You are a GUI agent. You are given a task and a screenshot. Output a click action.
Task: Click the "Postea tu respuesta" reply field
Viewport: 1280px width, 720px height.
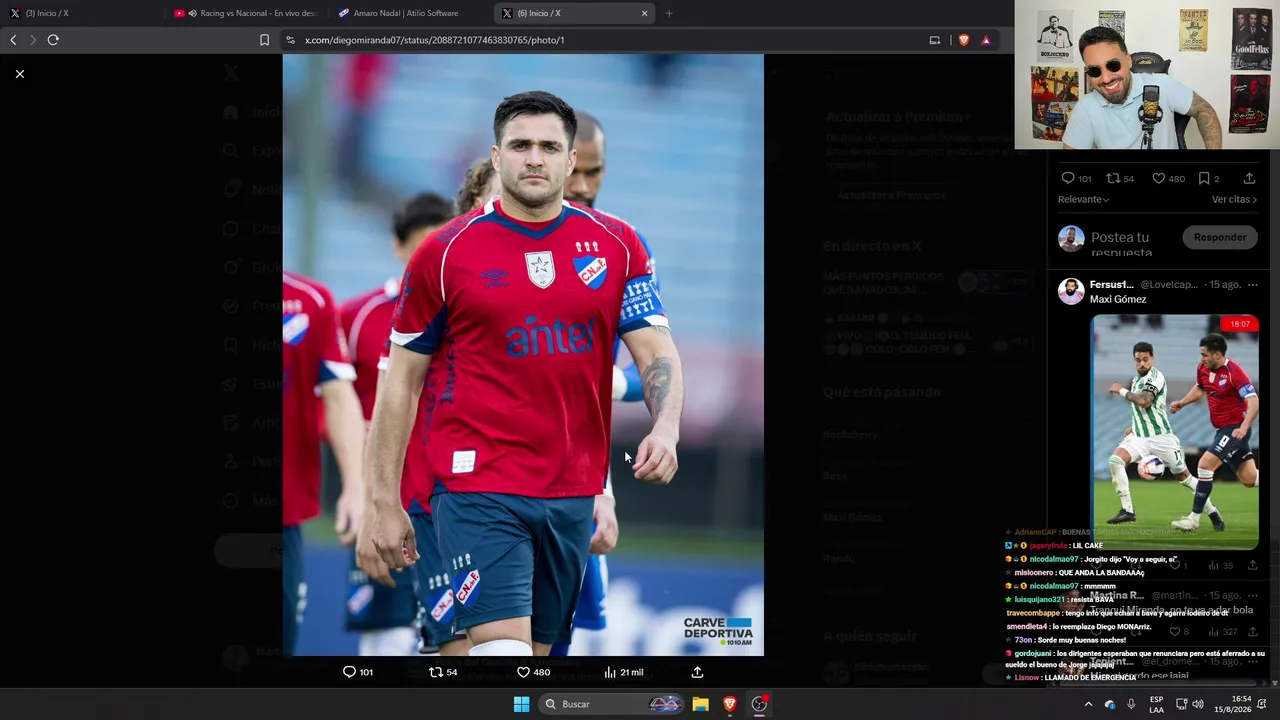click(x=1122, y=244)
